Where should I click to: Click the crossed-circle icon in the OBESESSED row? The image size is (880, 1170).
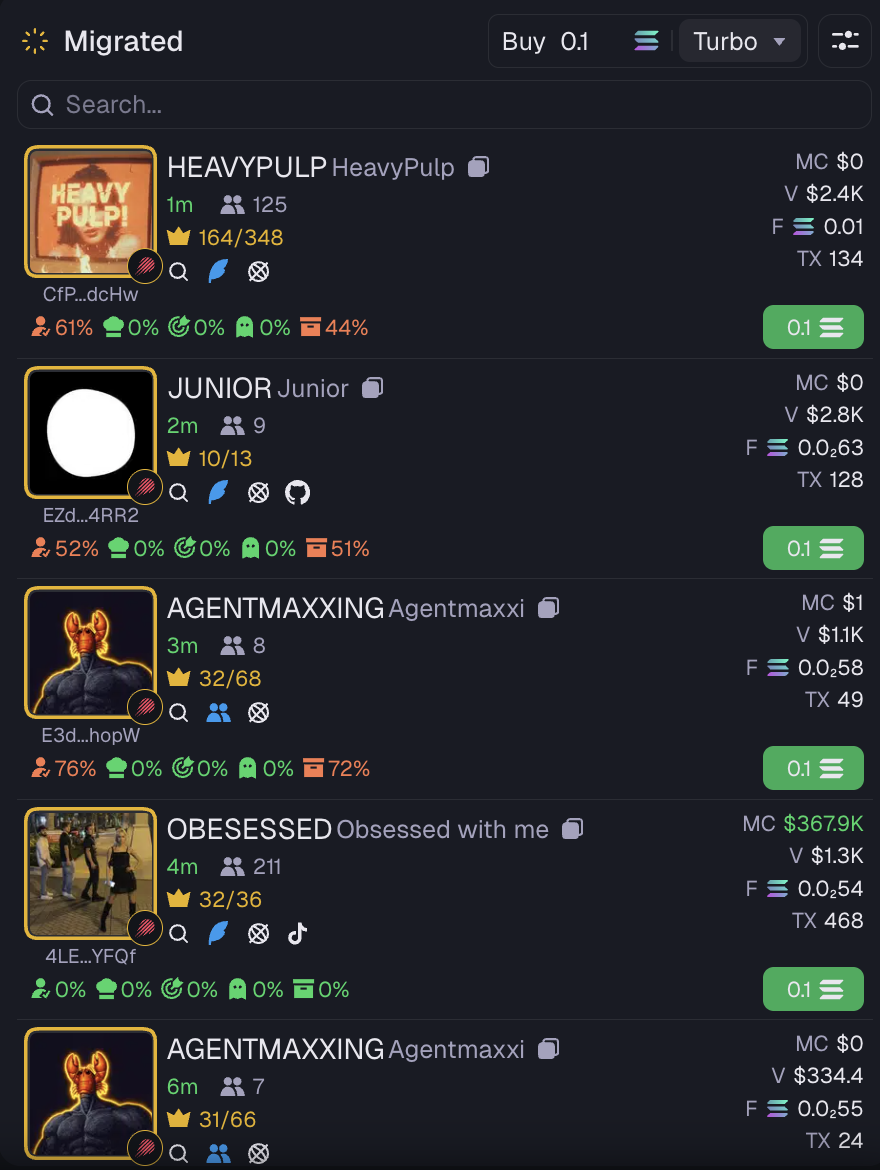[x=258, y=933]
